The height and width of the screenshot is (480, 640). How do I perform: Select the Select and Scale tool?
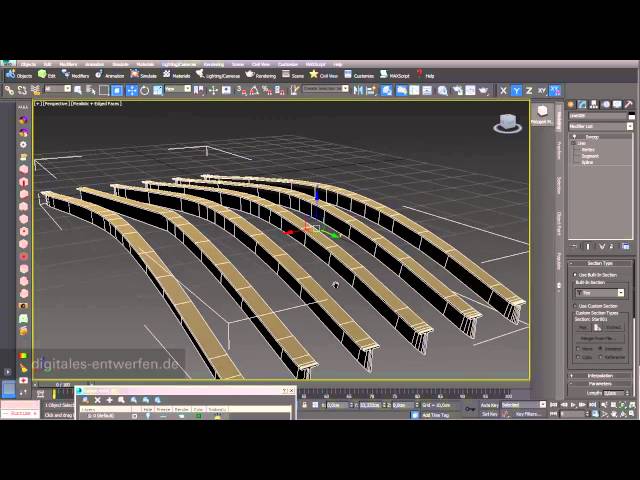tap(158, 90)
